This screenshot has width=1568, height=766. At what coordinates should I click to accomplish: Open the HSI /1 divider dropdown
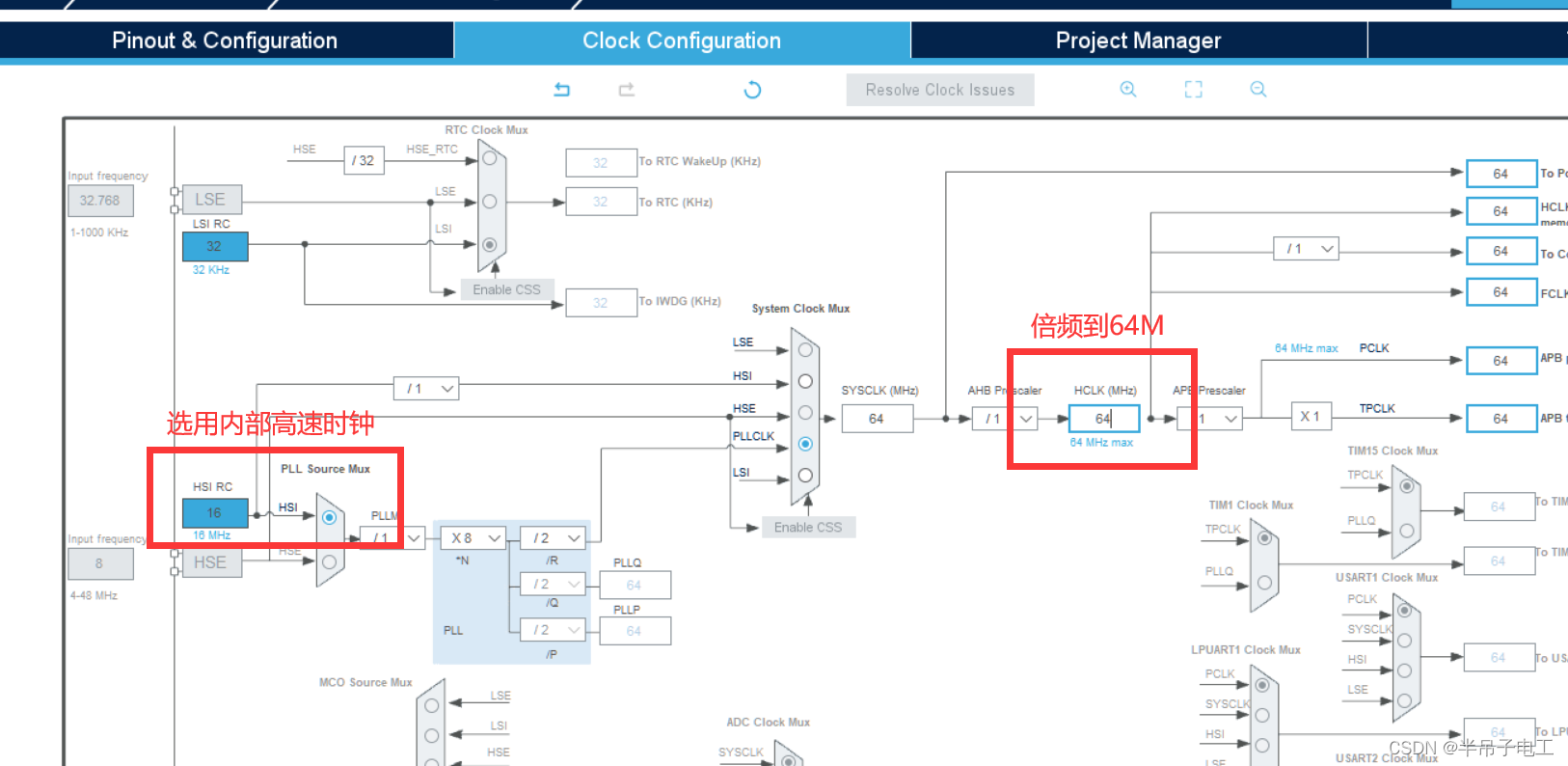(426, 389)
